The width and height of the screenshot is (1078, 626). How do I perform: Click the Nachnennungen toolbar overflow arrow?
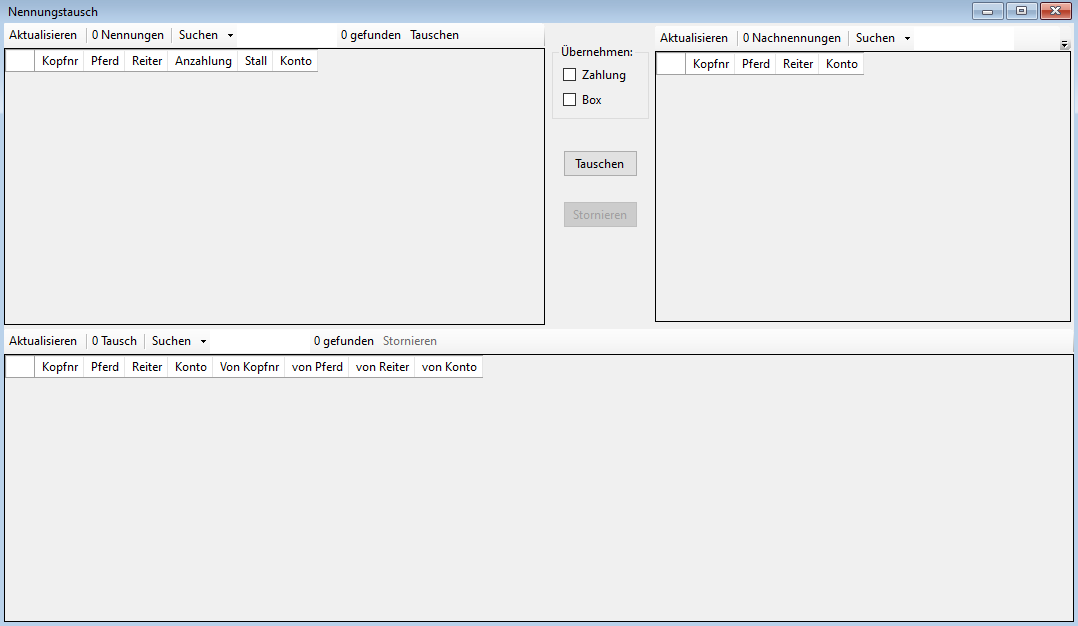[1064, 45]
